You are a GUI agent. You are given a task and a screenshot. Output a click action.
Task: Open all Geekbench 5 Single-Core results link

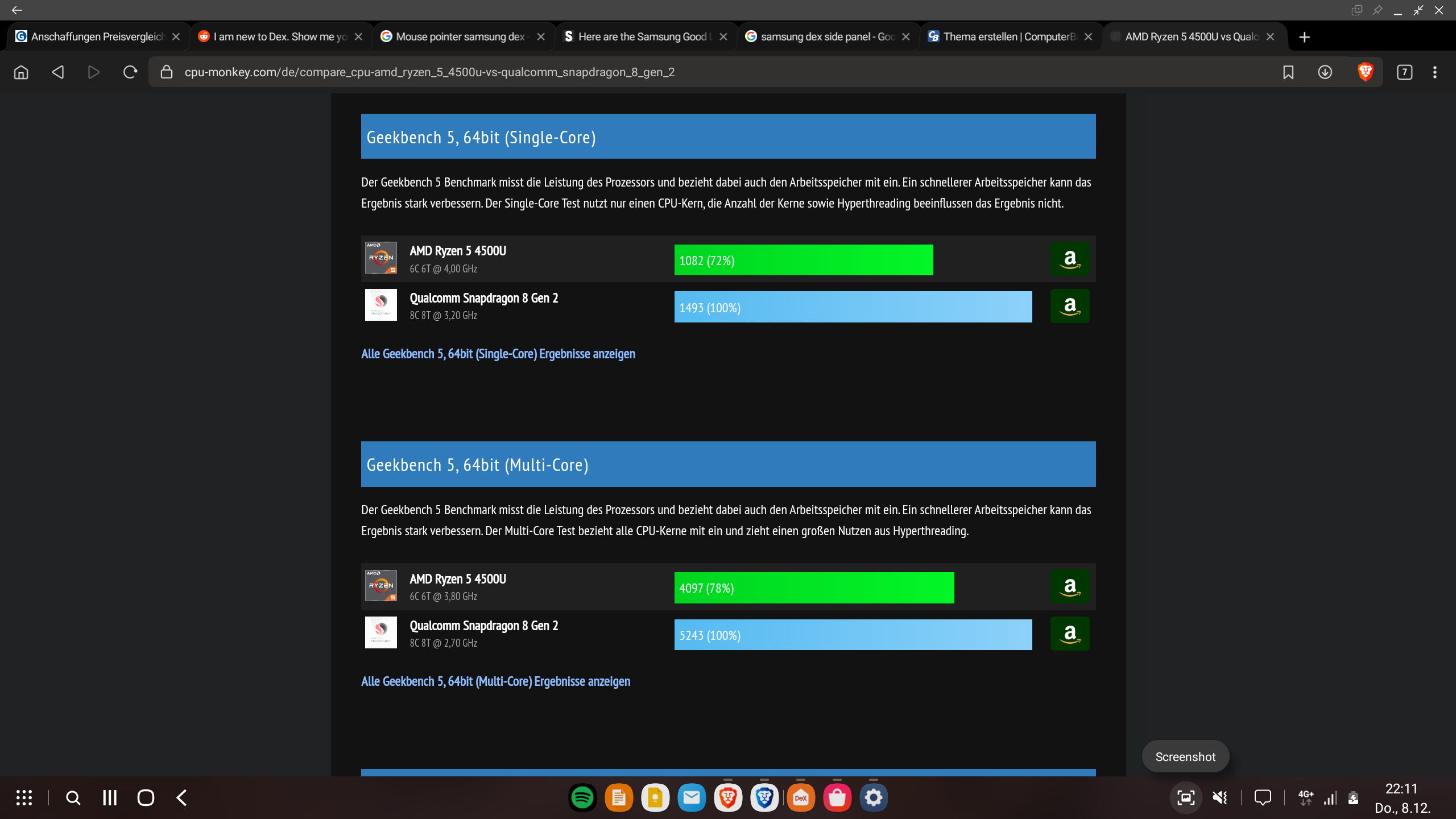(498, 354)
